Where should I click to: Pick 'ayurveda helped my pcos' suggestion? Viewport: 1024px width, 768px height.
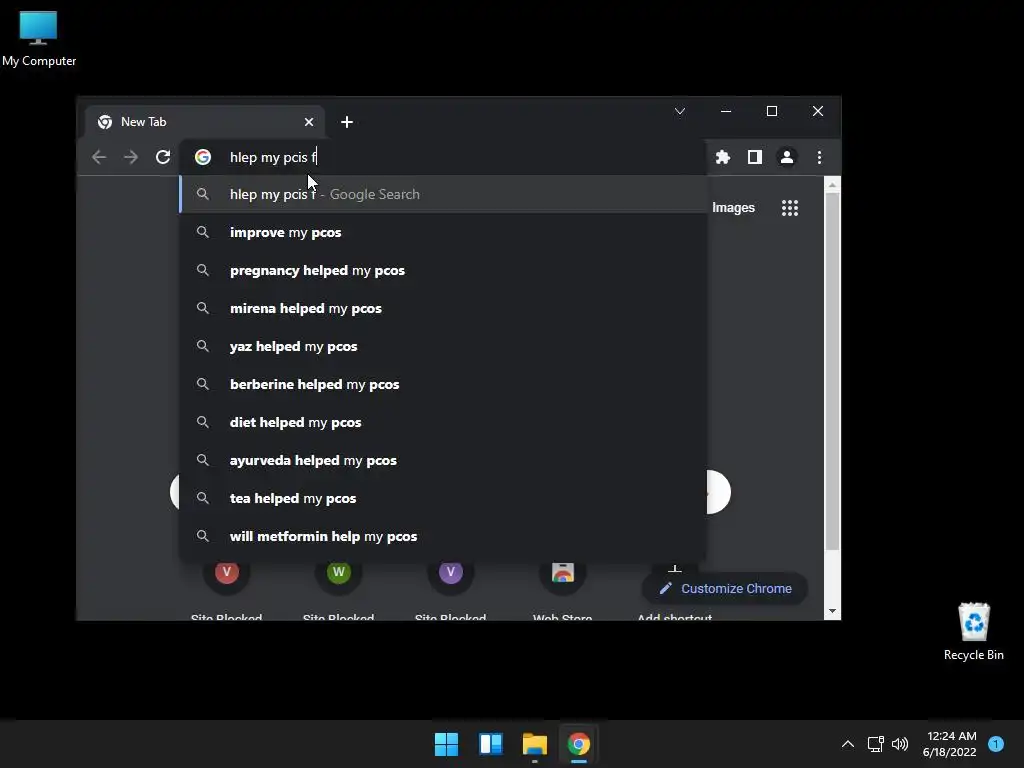(x=443, y=460)
